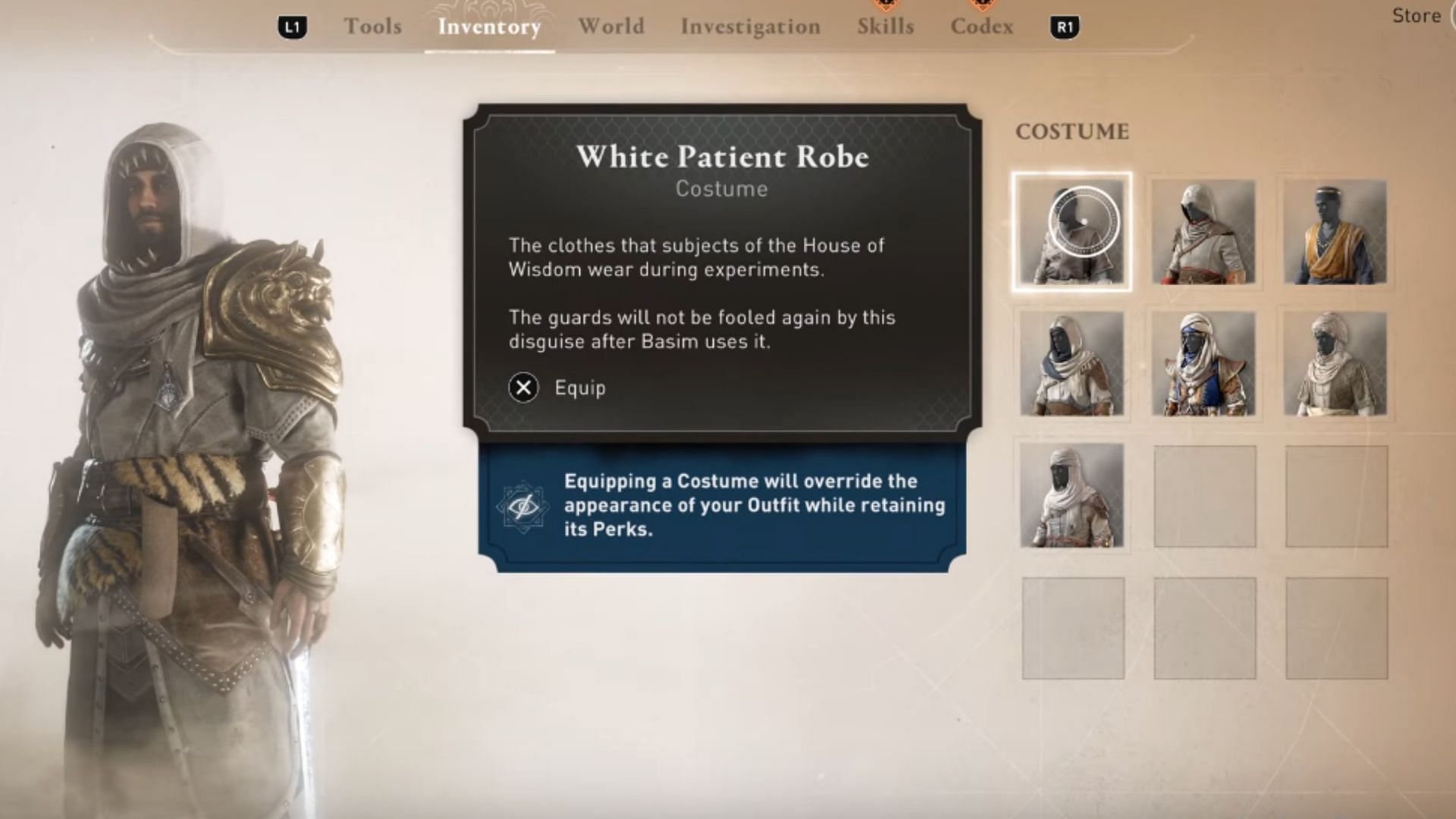
Task: Select the White Patient Robe costume thumbnail
Action: point(1072,232)
